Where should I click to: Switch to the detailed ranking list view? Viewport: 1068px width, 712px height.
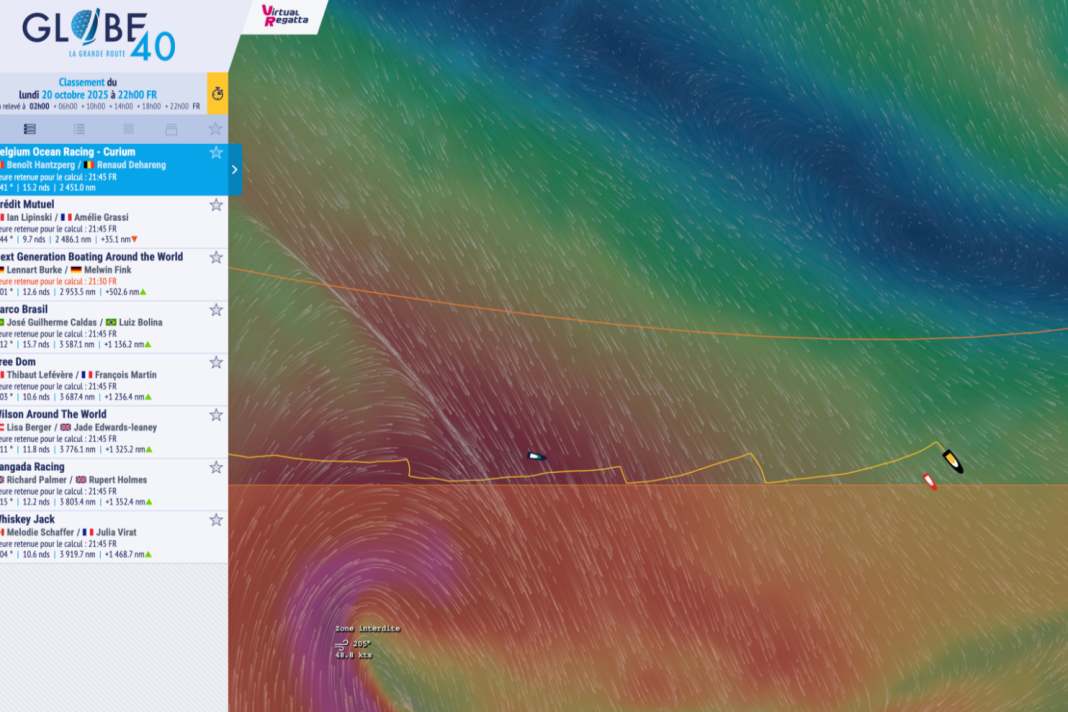[x=30, y=129]
